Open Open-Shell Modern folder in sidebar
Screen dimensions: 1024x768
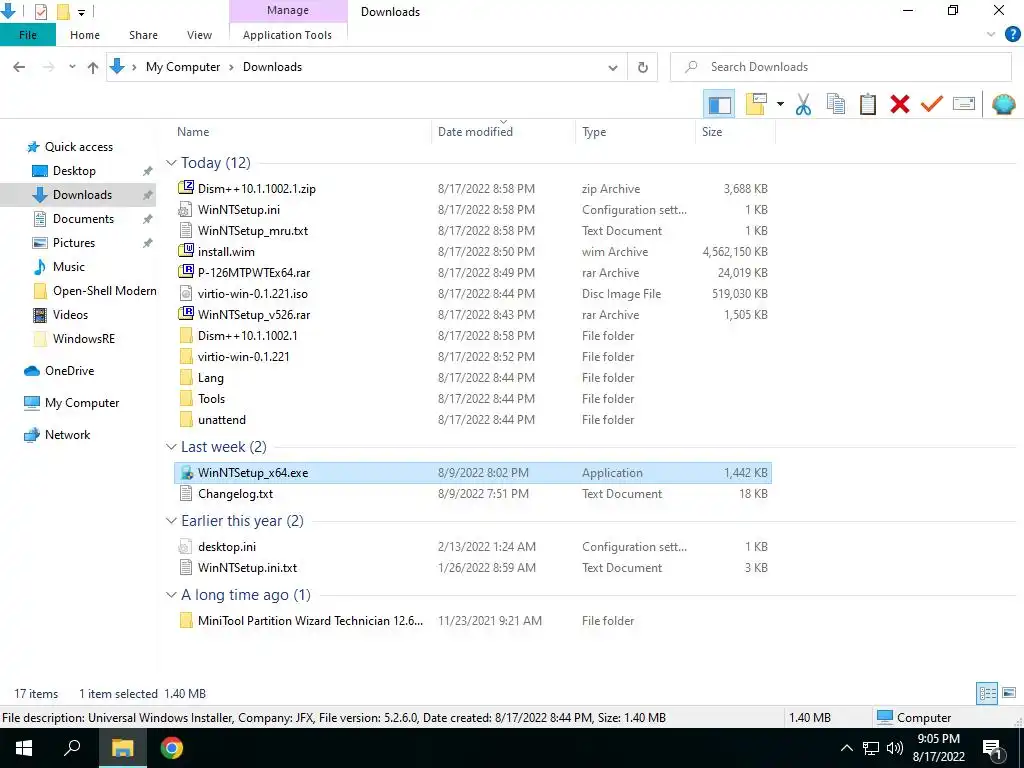click(x=104, y=291)
